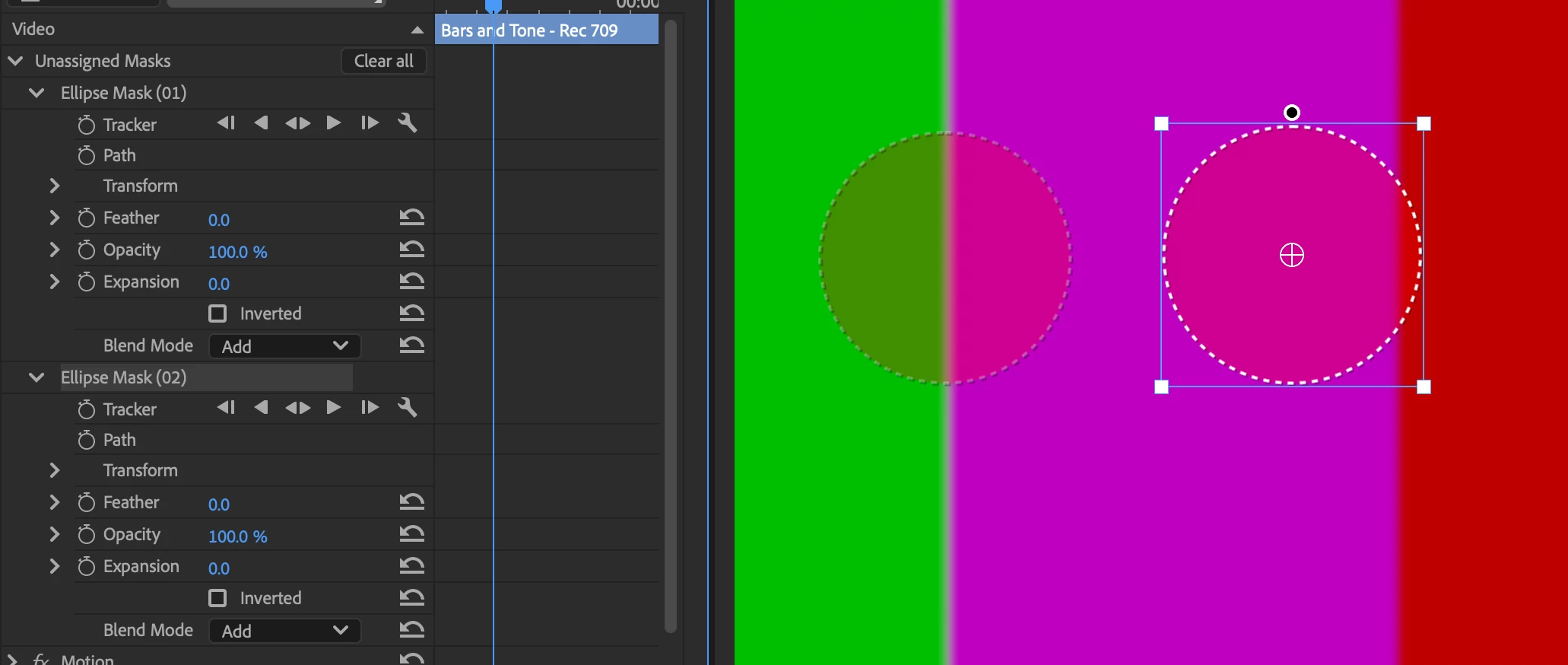This screenshot has width=1568, height=665.
Task: Toggle Path stopwatch for Ellipse Mask (01)
Action: 87,155
